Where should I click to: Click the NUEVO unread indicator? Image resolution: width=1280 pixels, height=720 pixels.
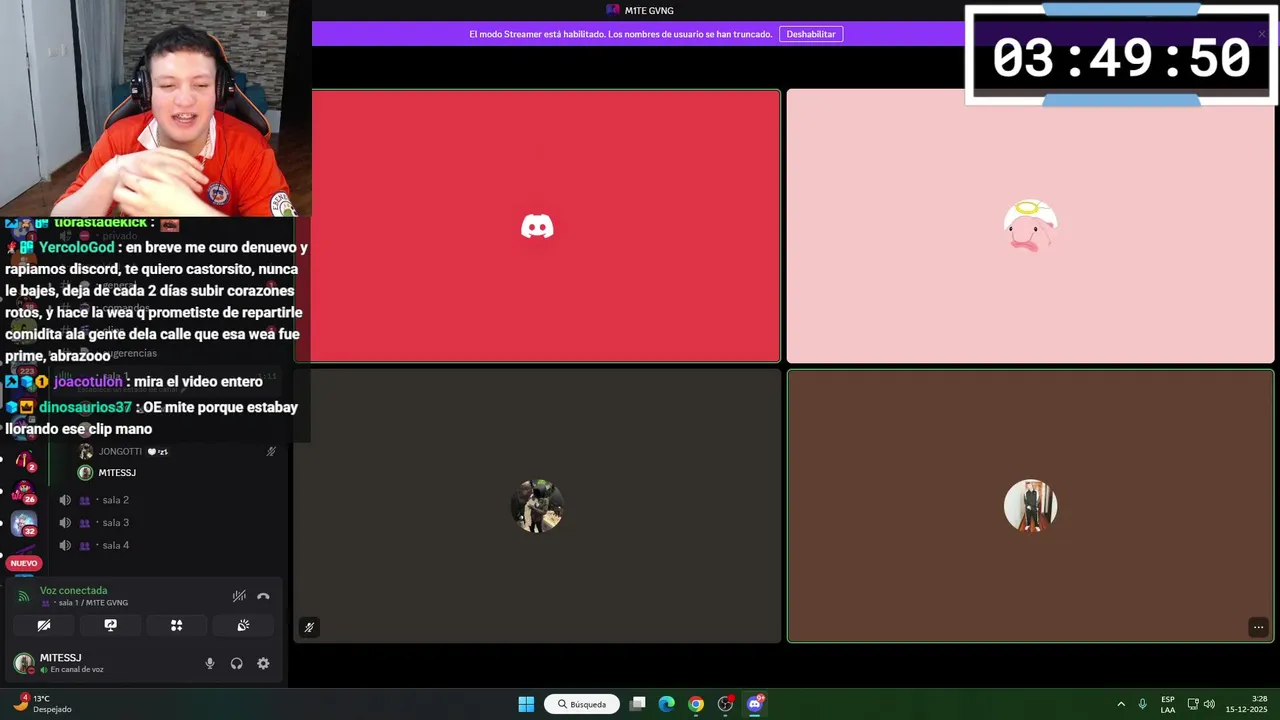(24, 563)
